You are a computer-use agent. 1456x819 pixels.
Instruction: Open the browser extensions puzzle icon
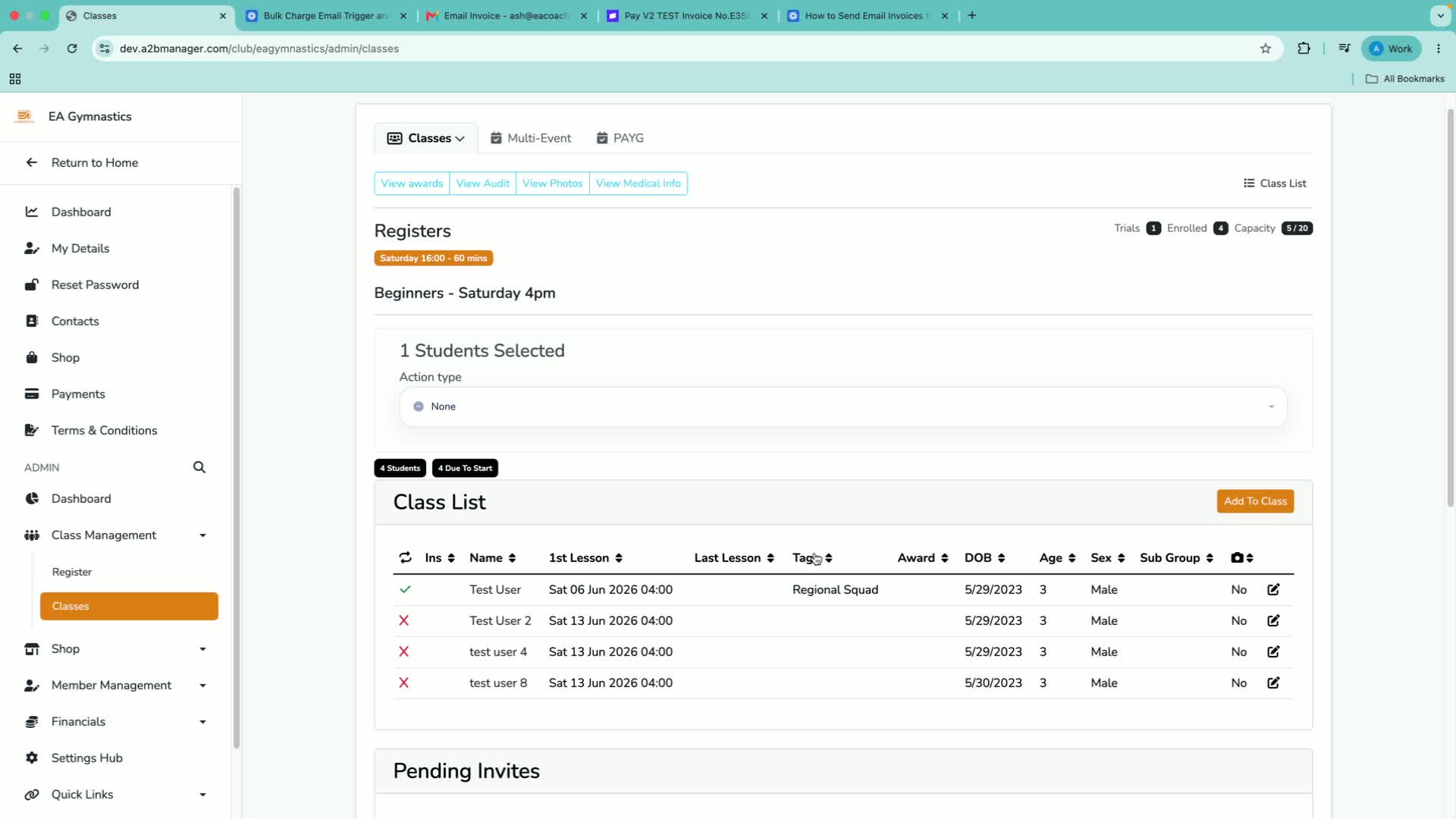1304,49
